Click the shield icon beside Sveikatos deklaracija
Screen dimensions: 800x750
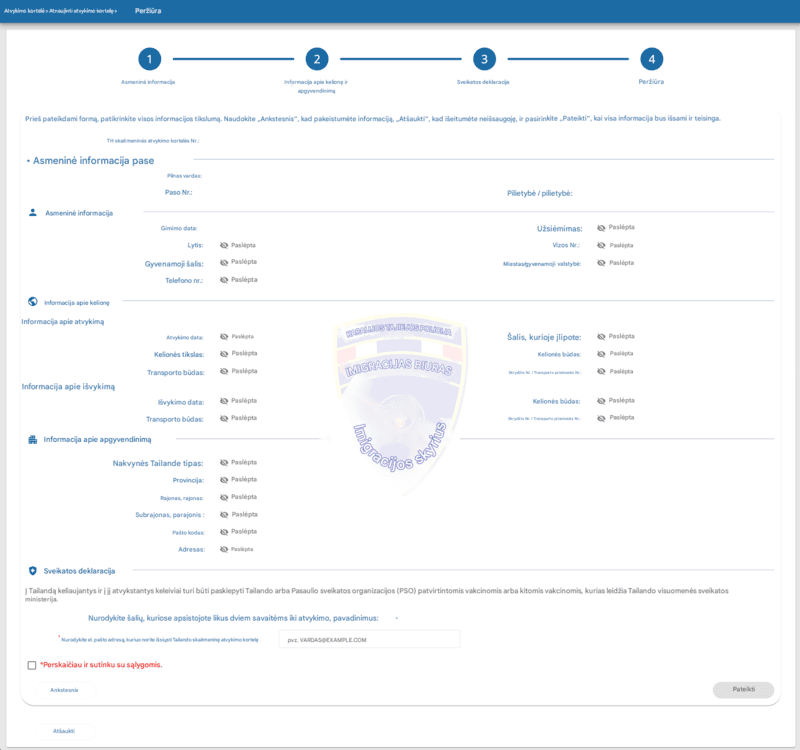tap(33, 571)
